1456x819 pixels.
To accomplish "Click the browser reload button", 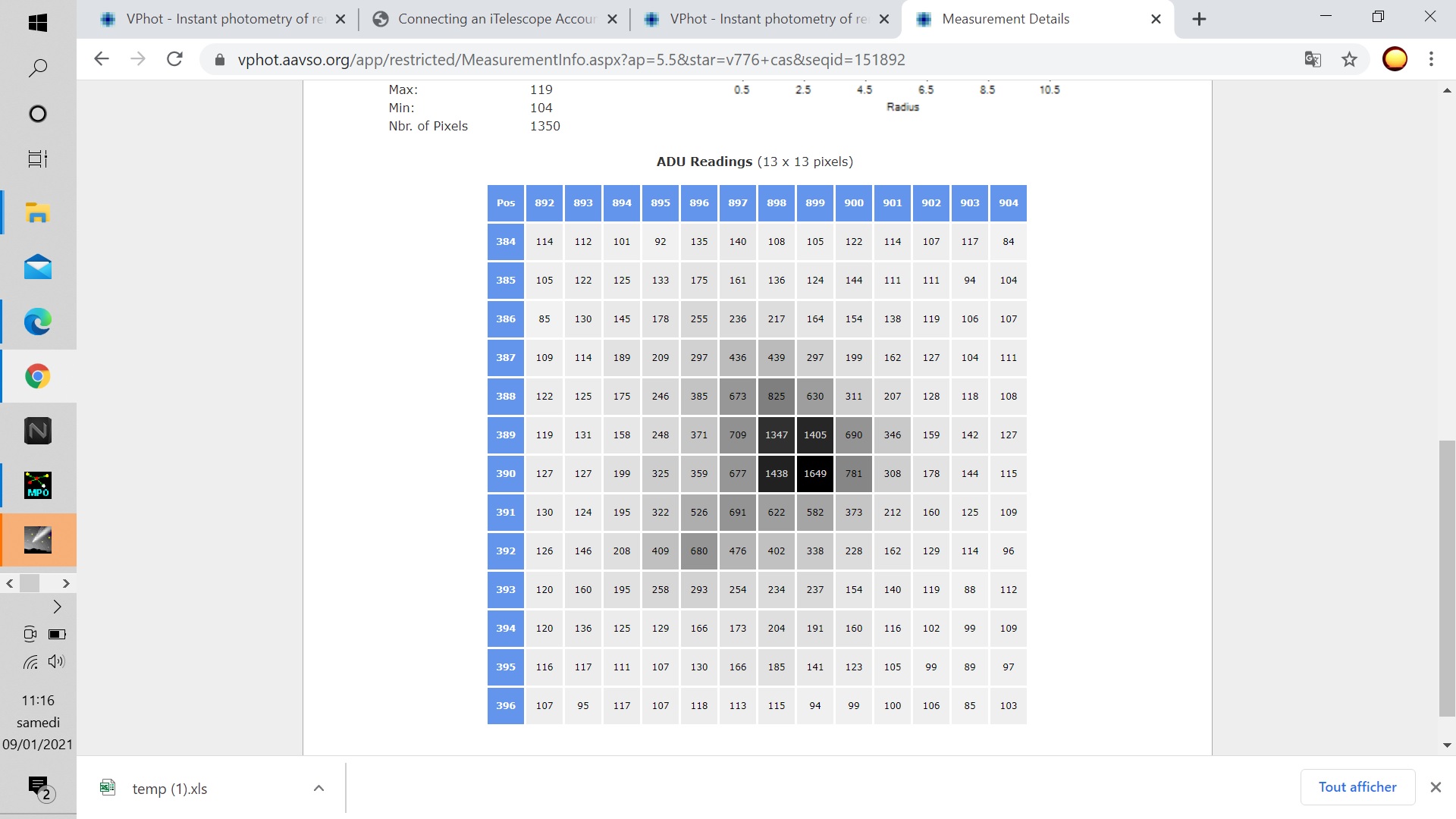I will (174, 59).
